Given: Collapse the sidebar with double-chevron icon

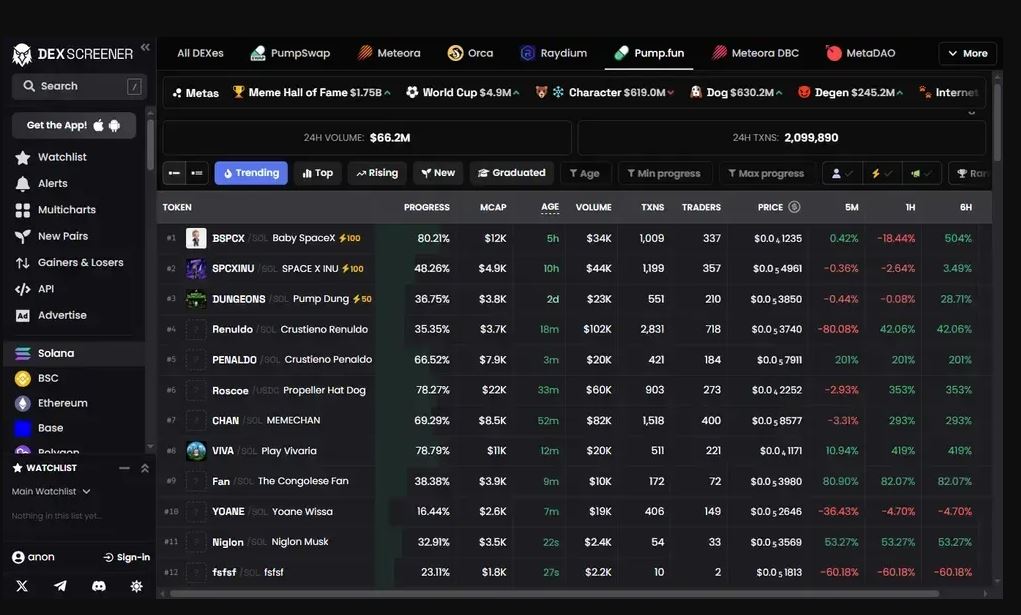Looking at the screenshot, I should tap(145, 47).
